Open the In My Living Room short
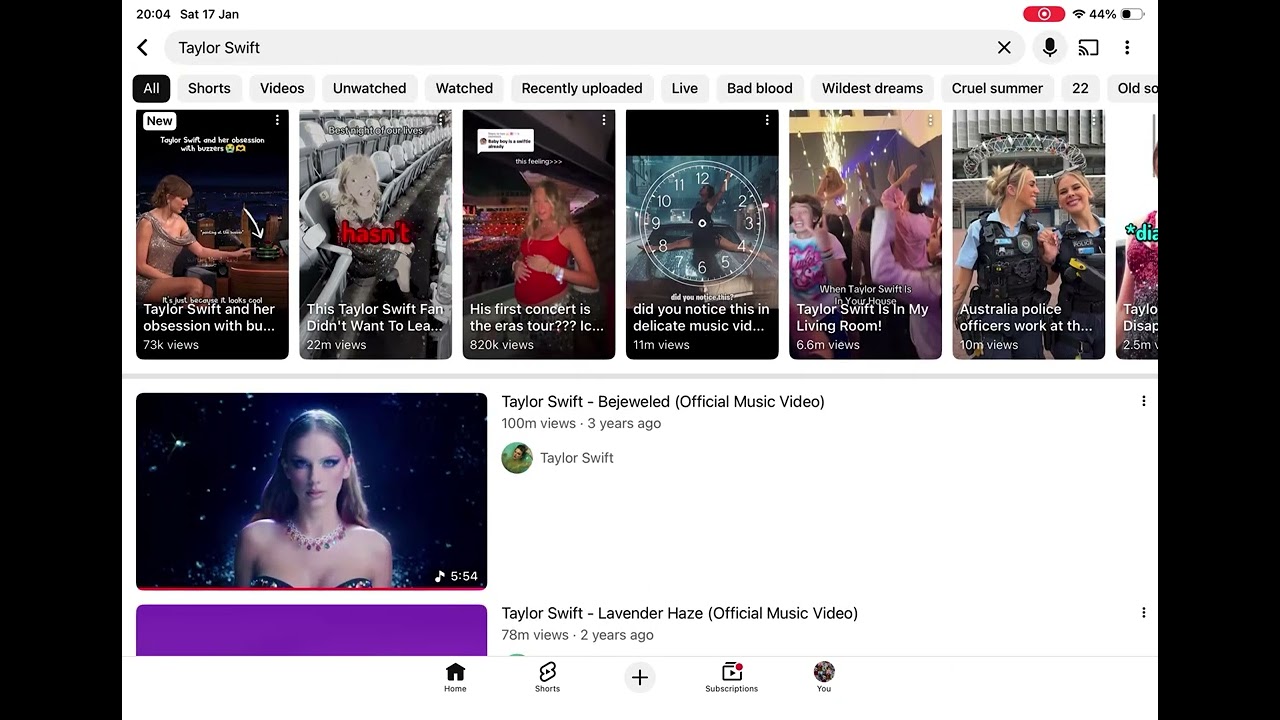Image resolution: width=1280 pixels, height=720 pixels. tap(865, 234)
